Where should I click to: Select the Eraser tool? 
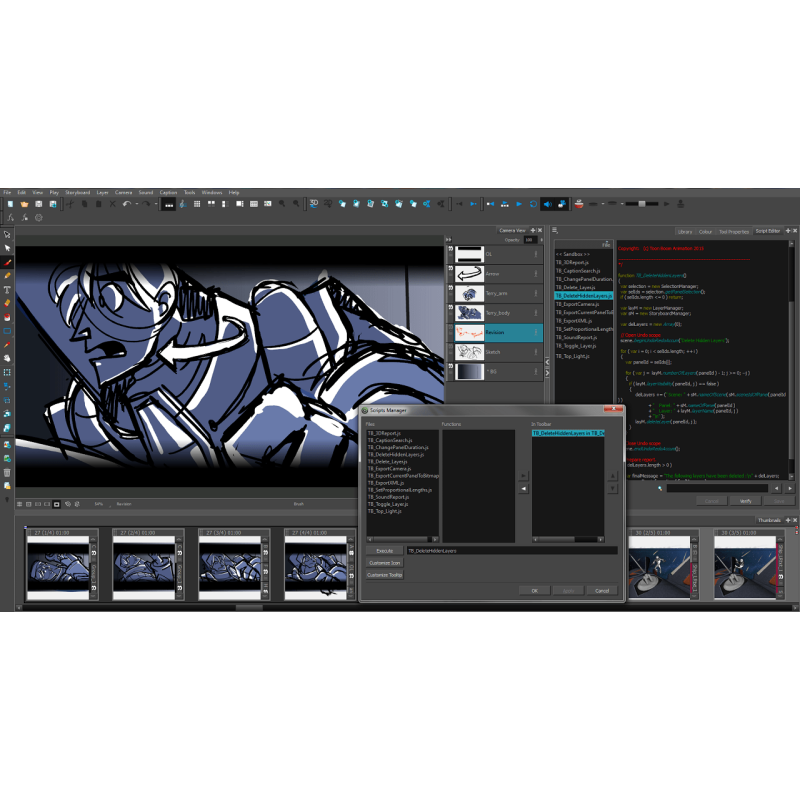pyautogui.click(x=7, y=302)
